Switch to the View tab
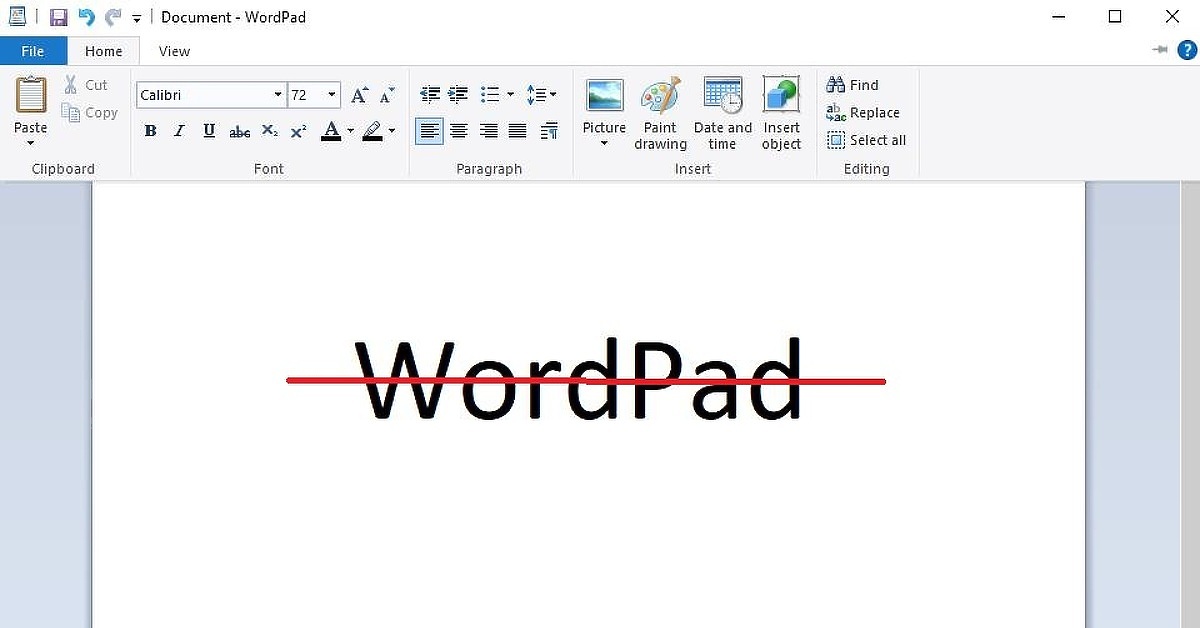Image resolution: width=1200 pixels, height=628 pixels. [173, 51]
